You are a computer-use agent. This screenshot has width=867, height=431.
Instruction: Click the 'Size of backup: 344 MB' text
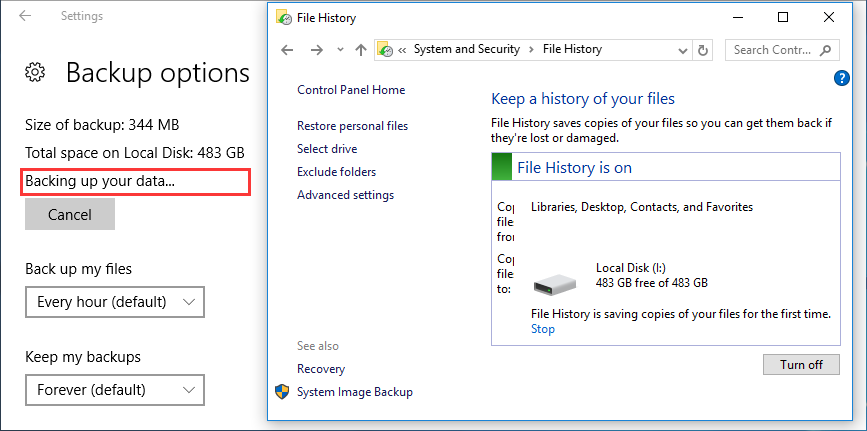point(102,125)
